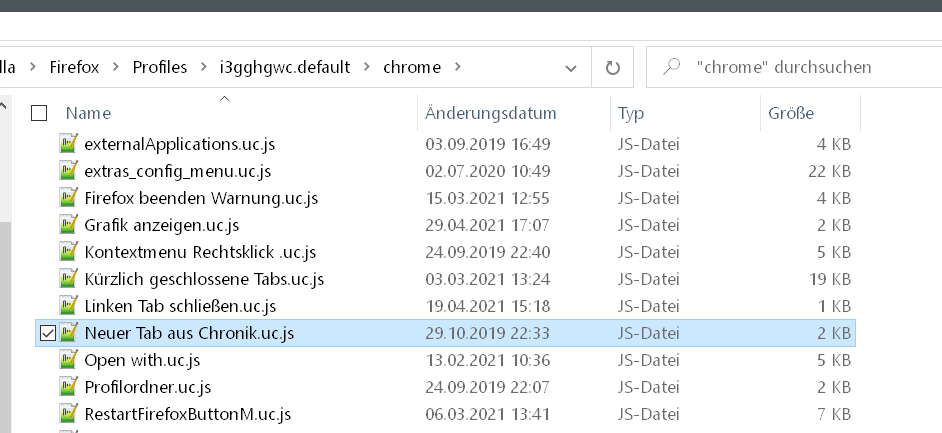The height and width of the screenshot is (433, 942).
Task: Click the Profilordner.uc.js file icon
Action: 69,387
